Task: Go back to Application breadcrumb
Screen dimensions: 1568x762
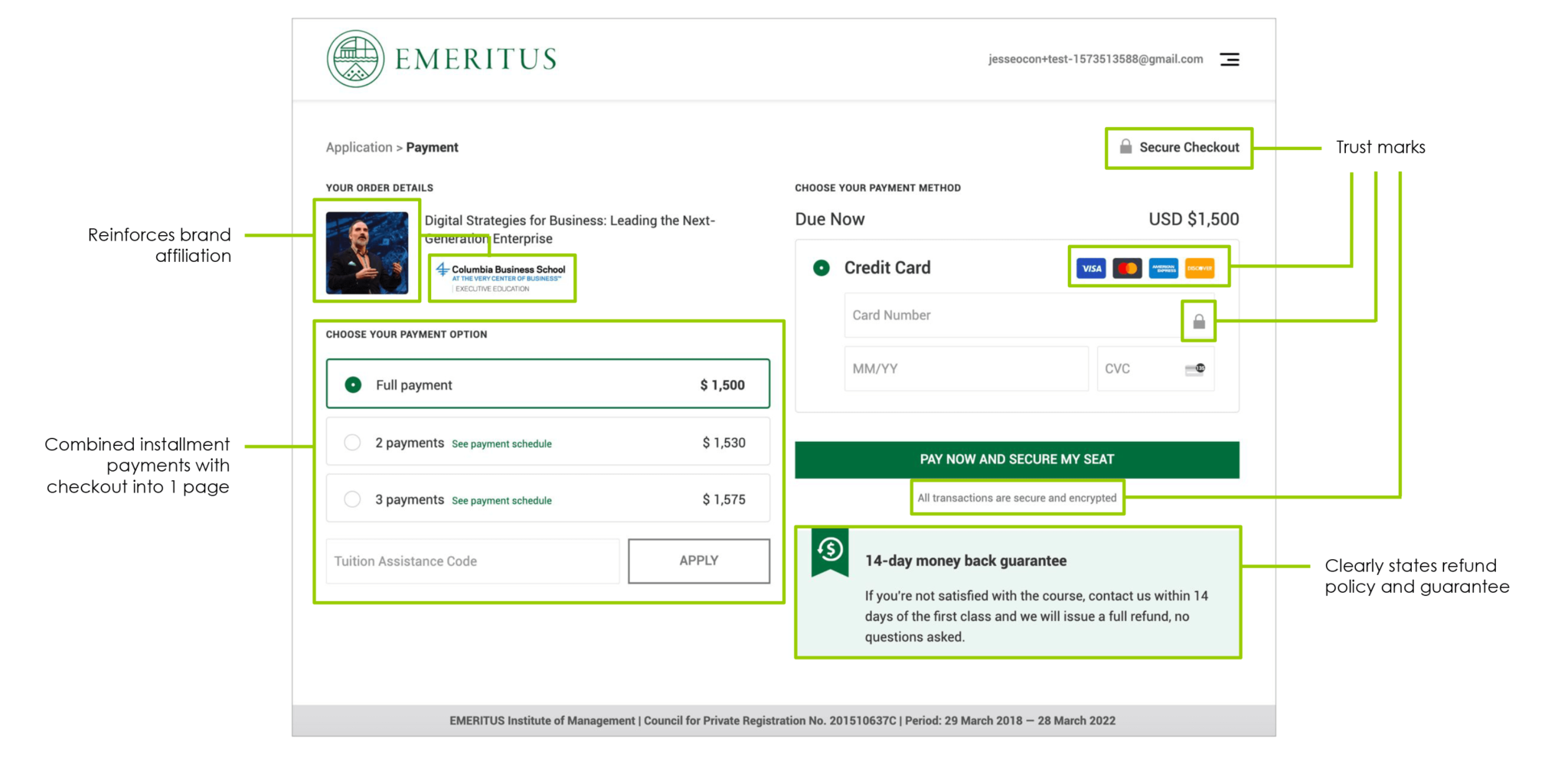Action: click(359, 147)
